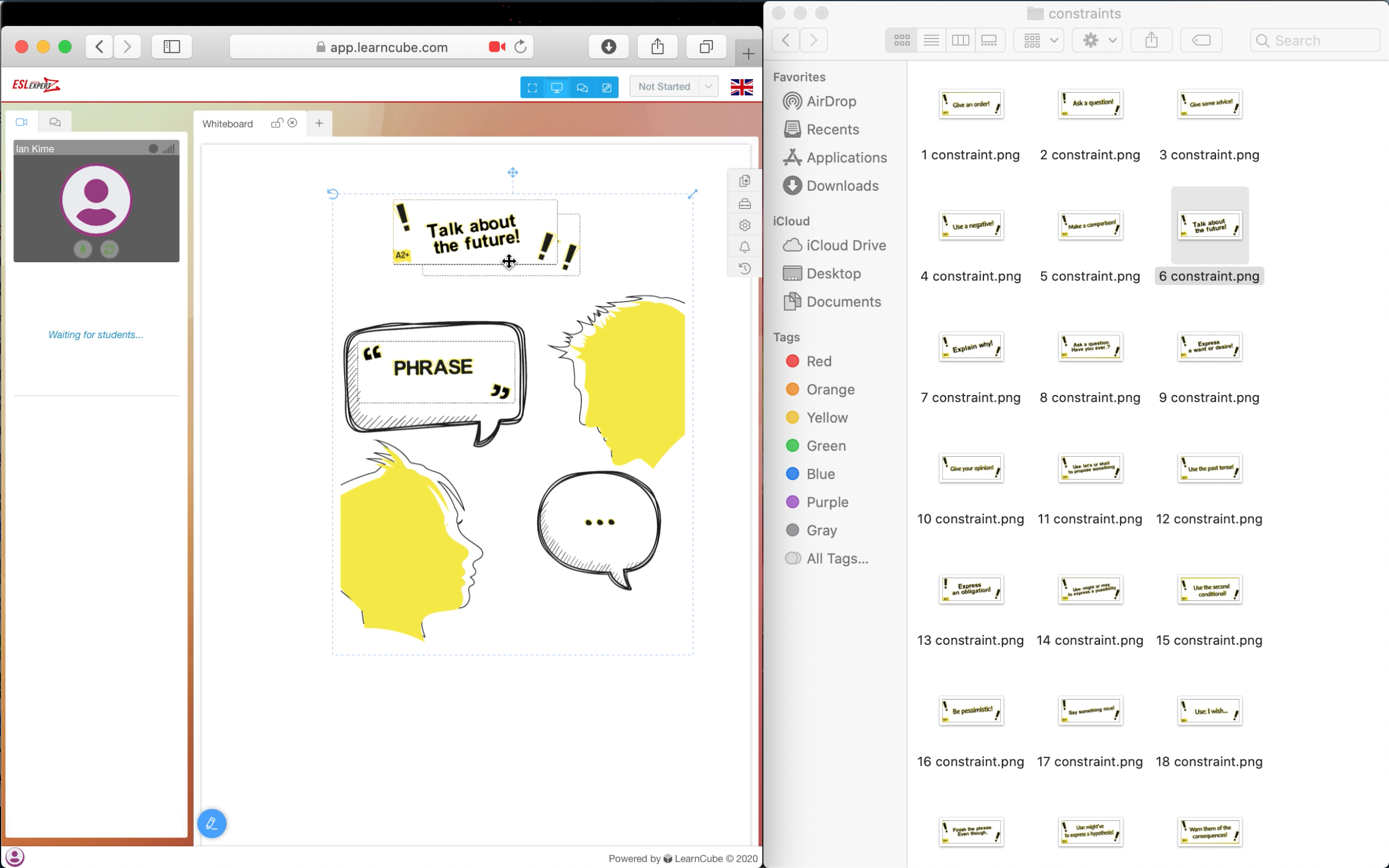The width and height of the screenshot is (1389, 868).
Task: Click the Finder share button
Action: pos(1151,40)
